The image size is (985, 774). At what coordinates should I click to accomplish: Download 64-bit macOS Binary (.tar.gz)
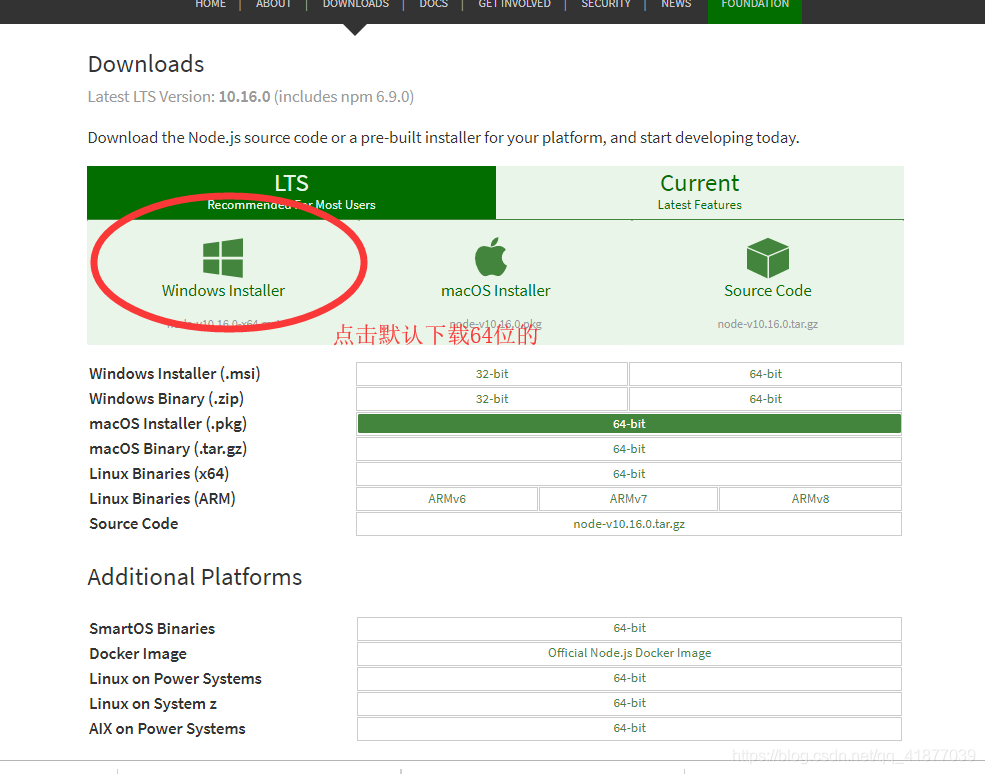pos(629,449)
